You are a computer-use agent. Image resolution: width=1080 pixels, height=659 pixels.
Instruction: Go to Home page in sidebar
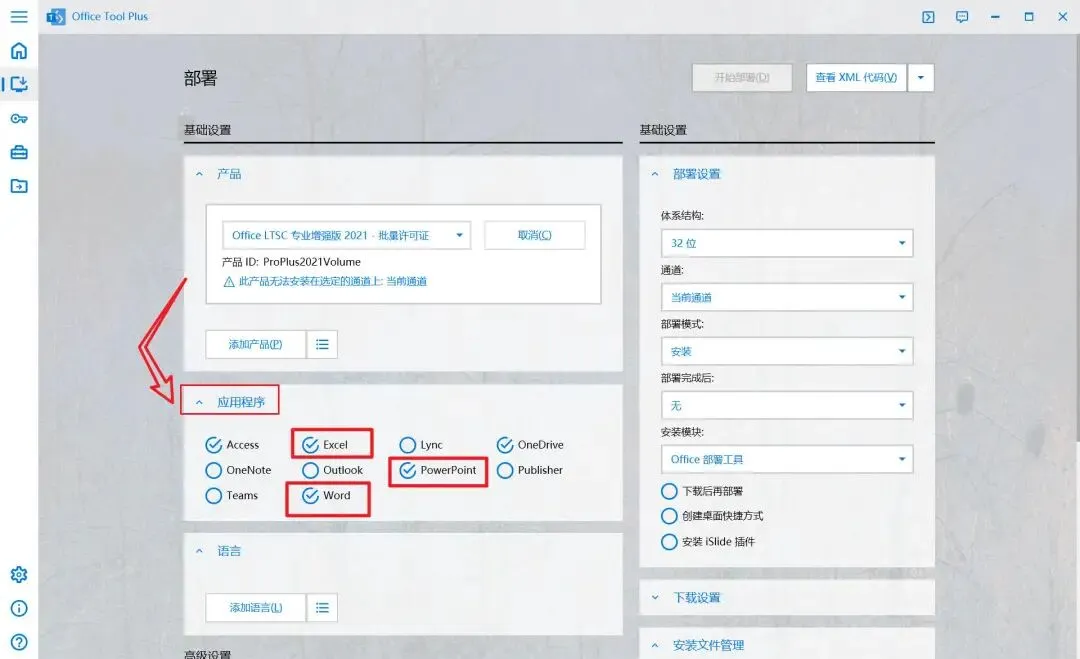coord(19,50)
